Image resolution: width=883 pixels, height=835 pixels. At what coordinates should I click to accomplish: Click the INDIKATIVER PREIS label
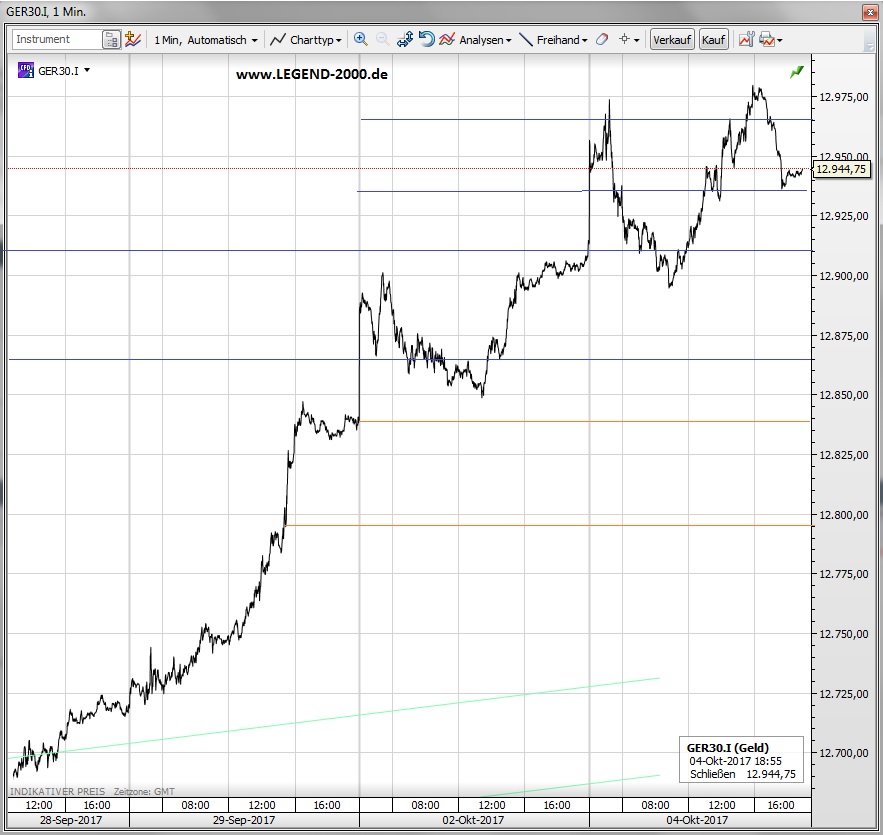point(57,792)
